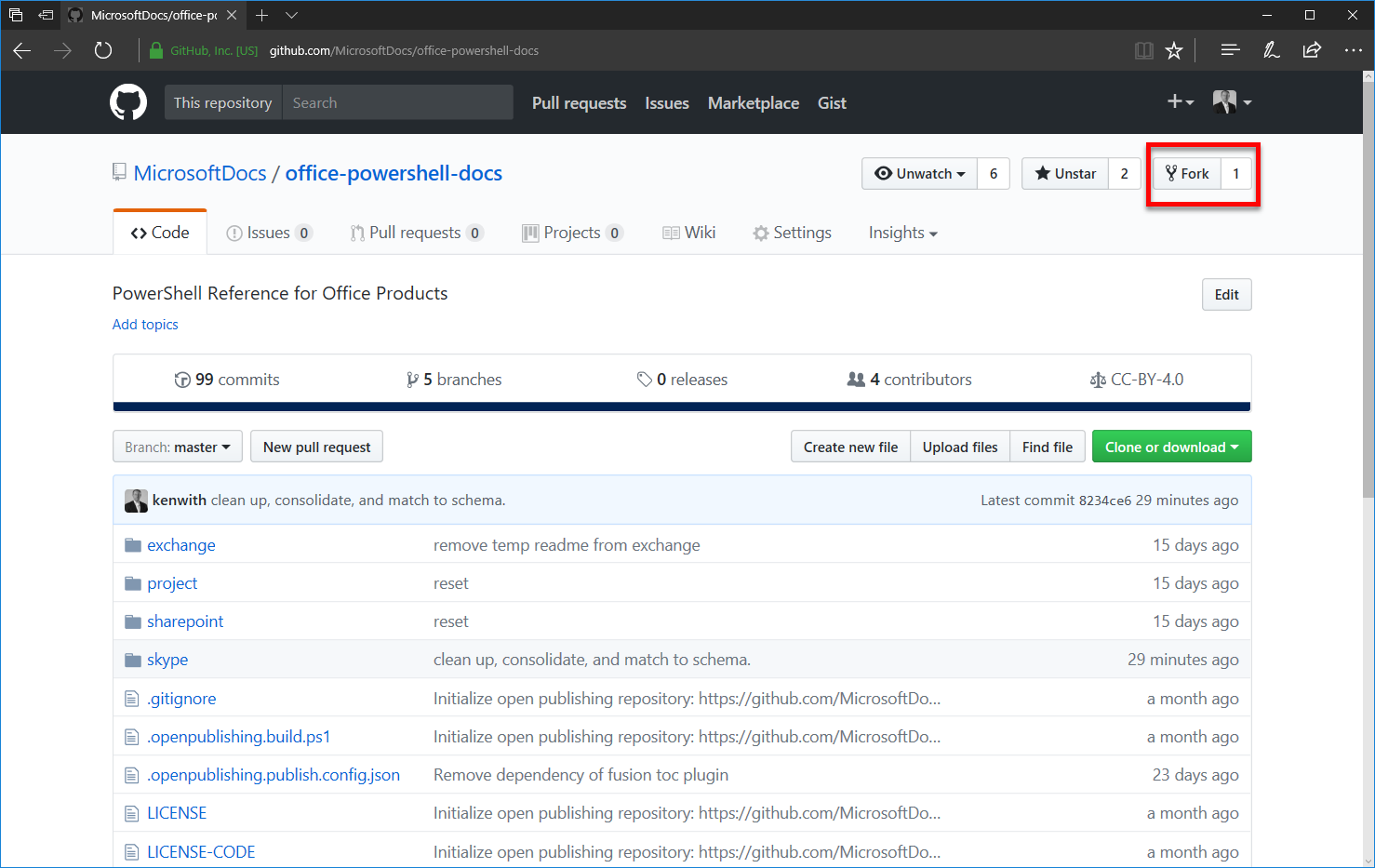Click the set tabs aside icon
The width and height of the screenshot is (1375, 868).
coord(46,15)
